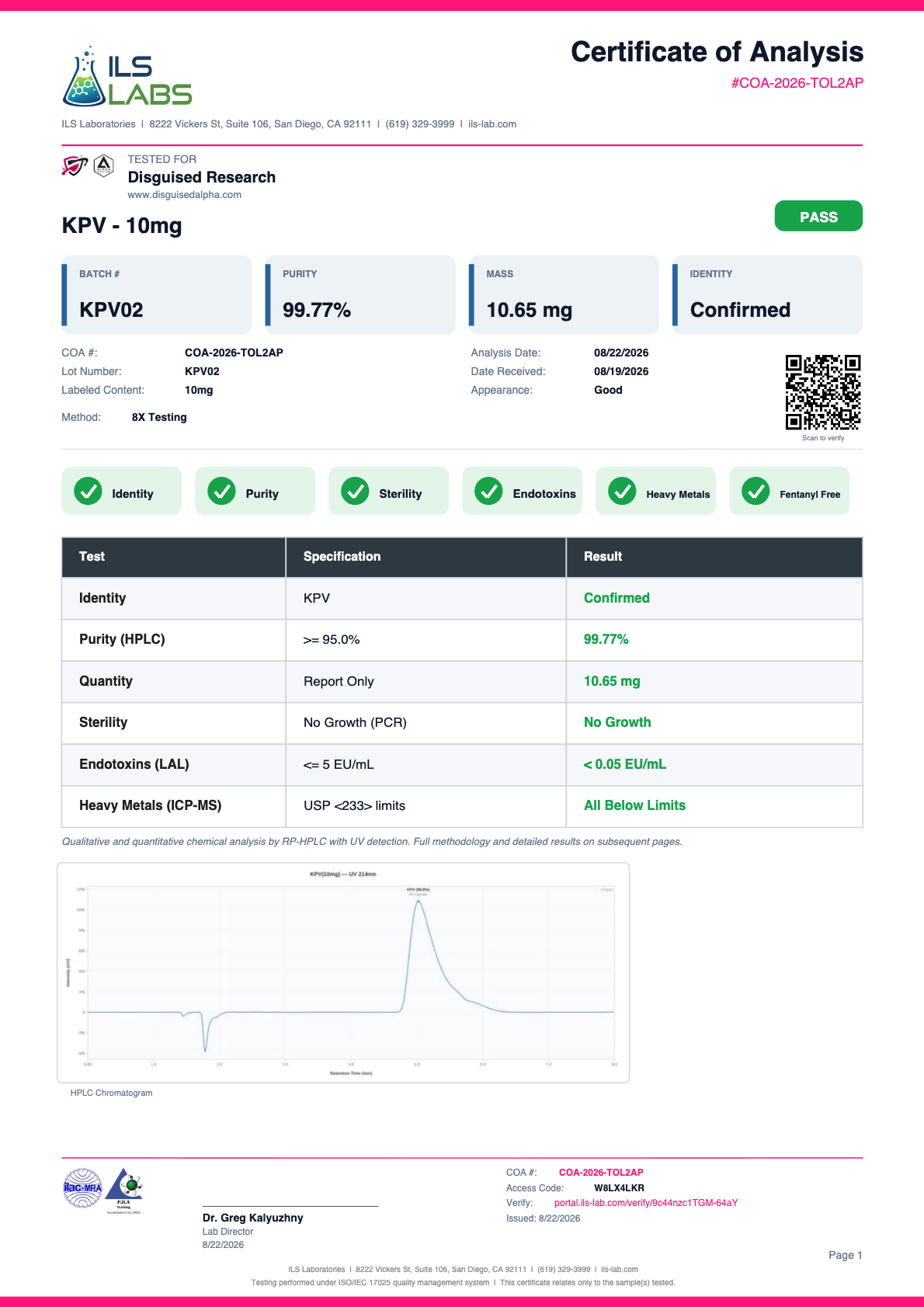Click the Labeled Content value '10mg'
This screenshot has width=924, height=1307.
[x=199, y=390]
